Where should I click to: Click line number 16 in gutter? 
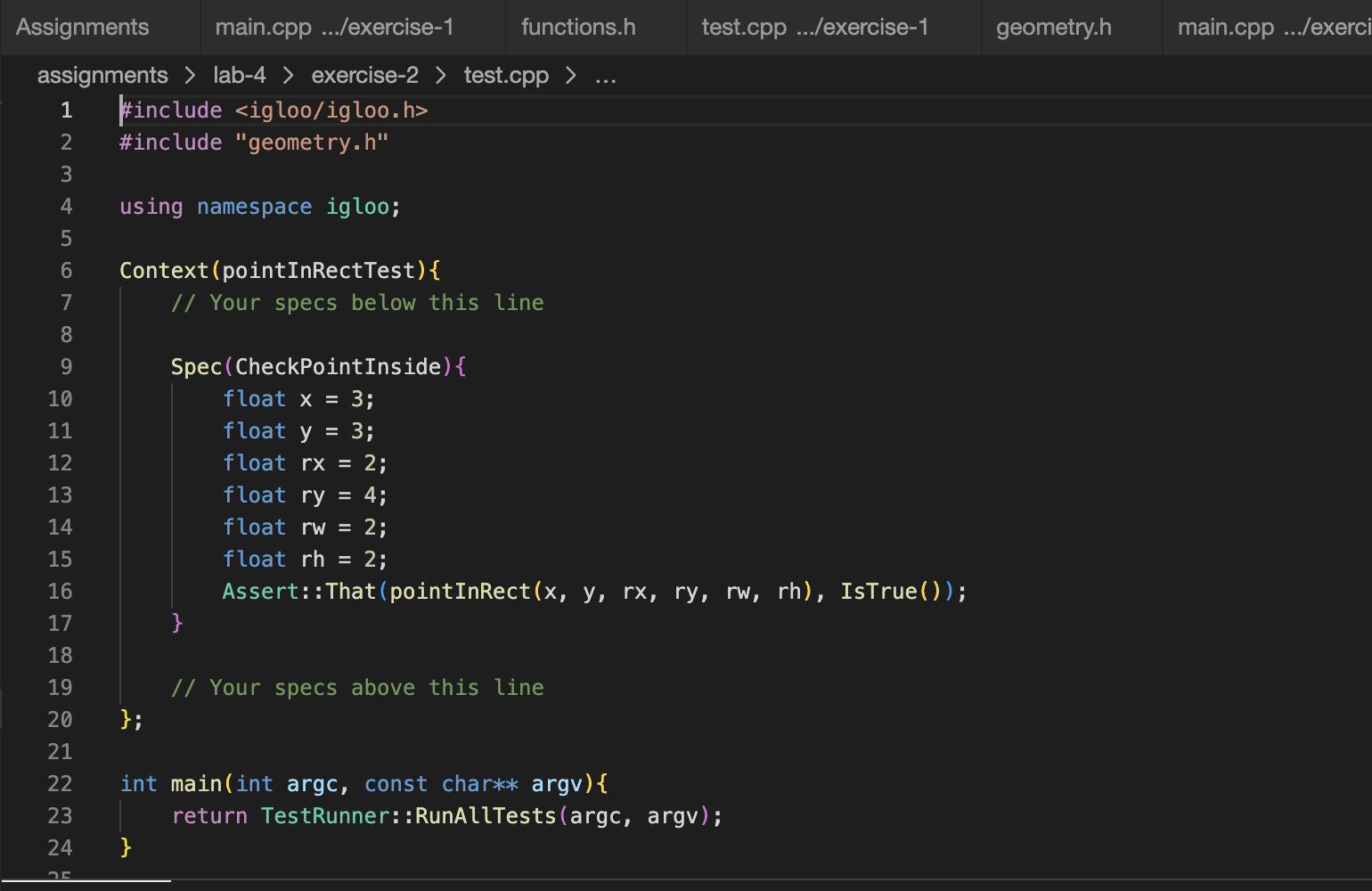coord(60,592)
